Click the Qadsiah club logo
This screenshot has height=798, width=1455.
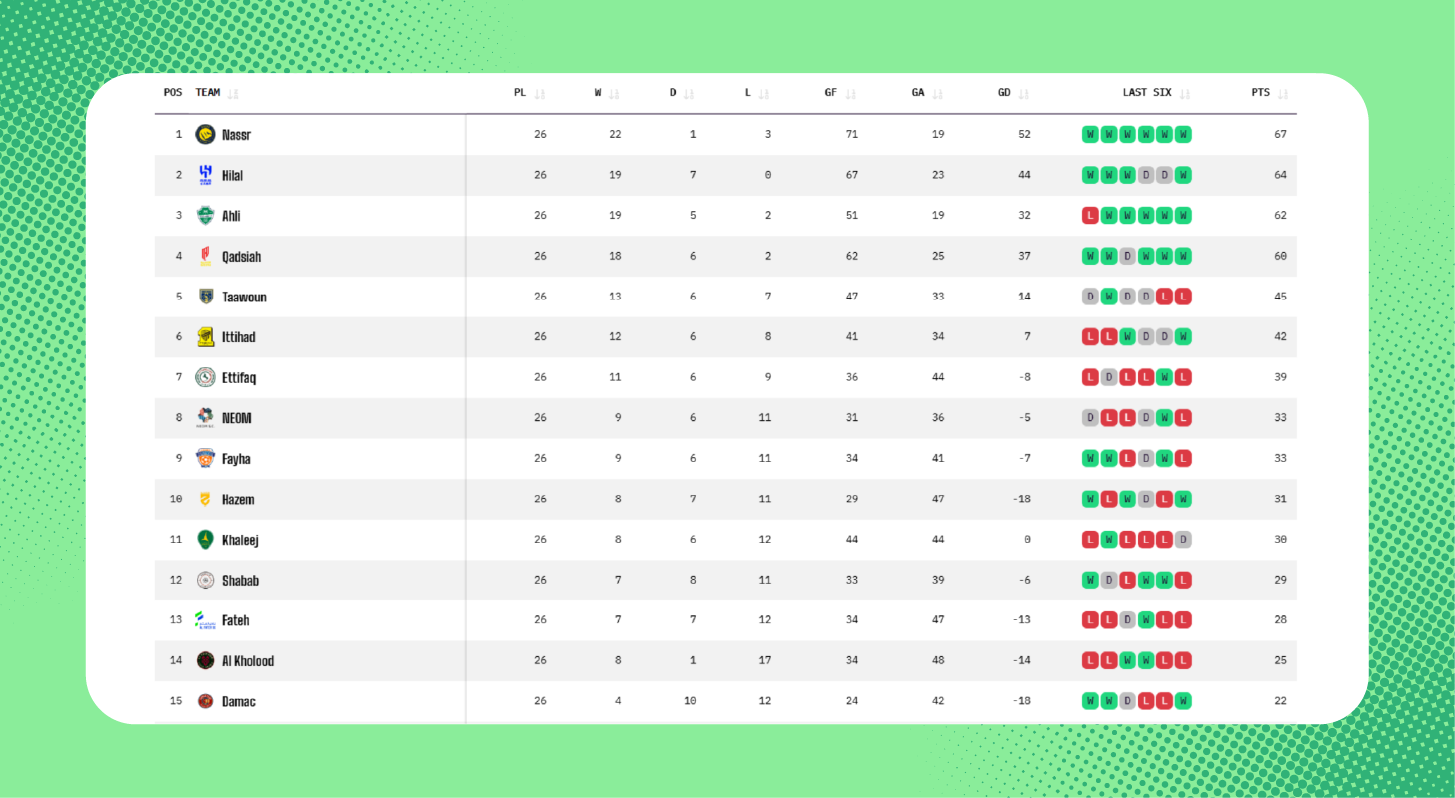[205, 256]
